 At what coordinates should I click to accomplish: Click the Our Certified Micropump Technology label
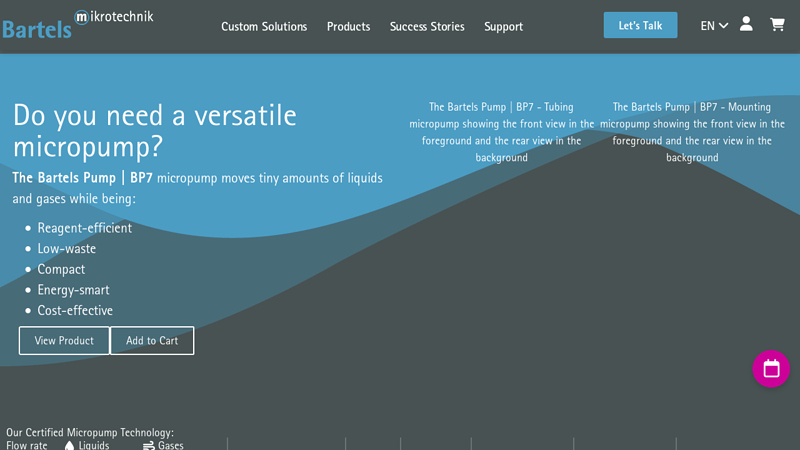pyautogui.click(x=90, y=432)
